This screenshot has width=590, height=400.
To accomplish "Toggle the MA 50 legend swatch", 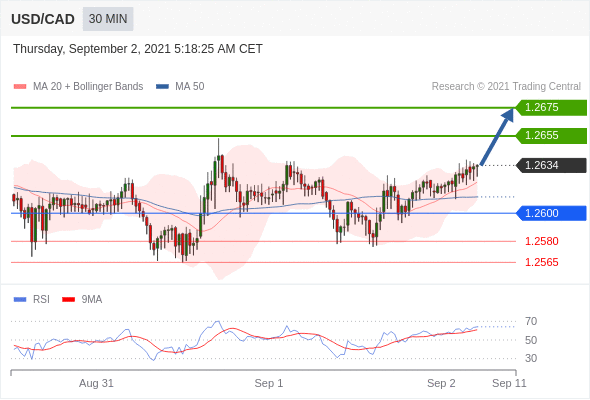I will tap(162, 87).
